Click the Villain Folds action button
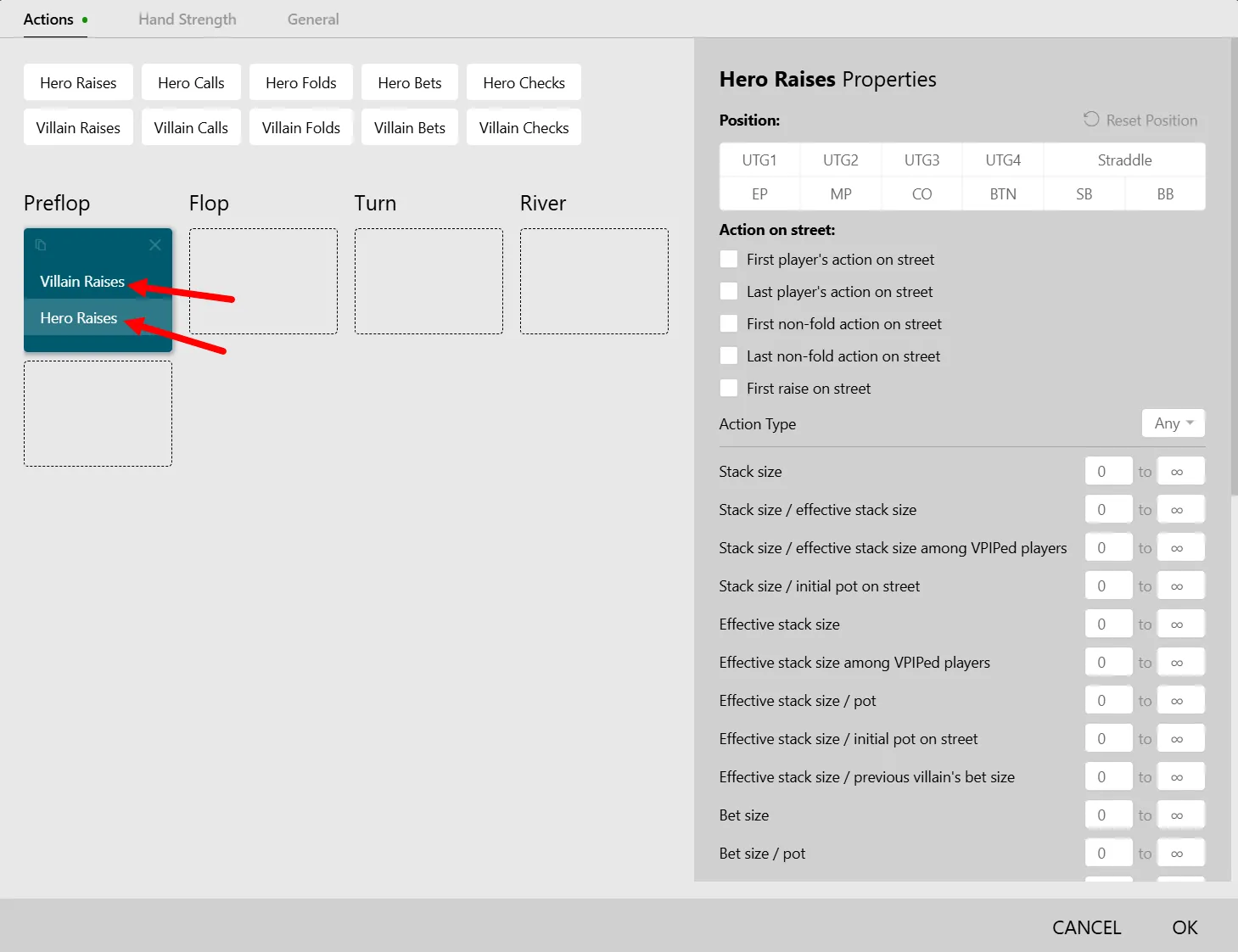Viewport: 1238px width, 952px height. point(301,128)
